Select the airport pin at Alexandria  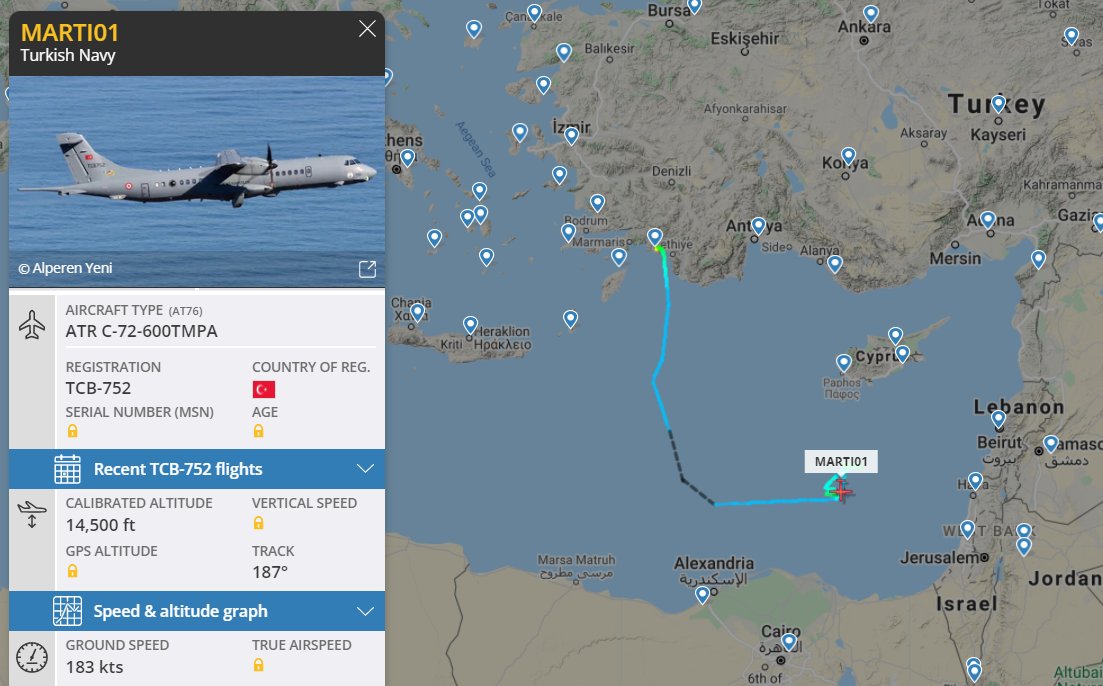pyautogui.click(x=702, y=595)
